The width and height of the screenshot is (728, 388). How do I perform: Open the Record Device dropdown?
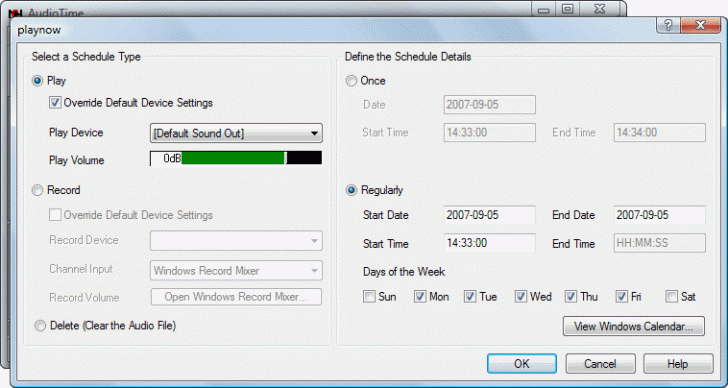[236, 241]
